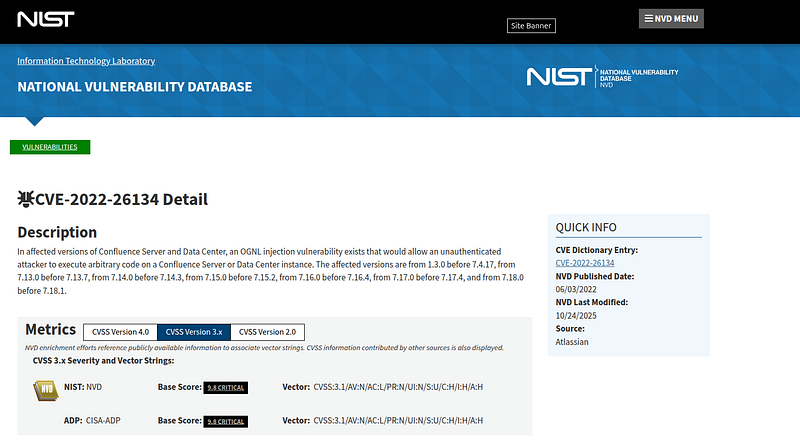Screen dimensions: 800x441
Task: Click the CVSS 3.x Severity and Vector Strings label
Action: [x=104, y=360]
